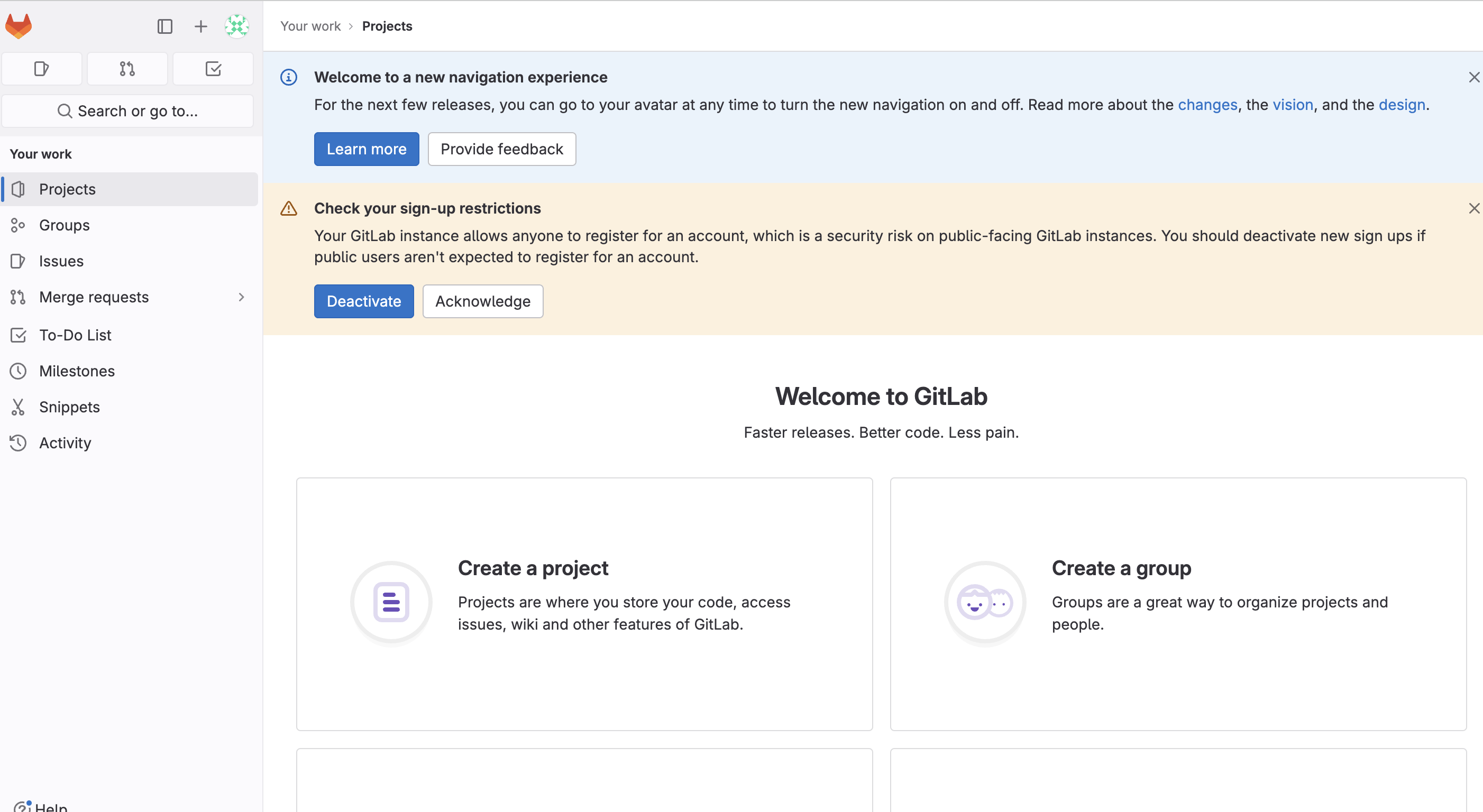Open Issues in the sidebar
Screen dimensions: 1483x812
point(130,261)
